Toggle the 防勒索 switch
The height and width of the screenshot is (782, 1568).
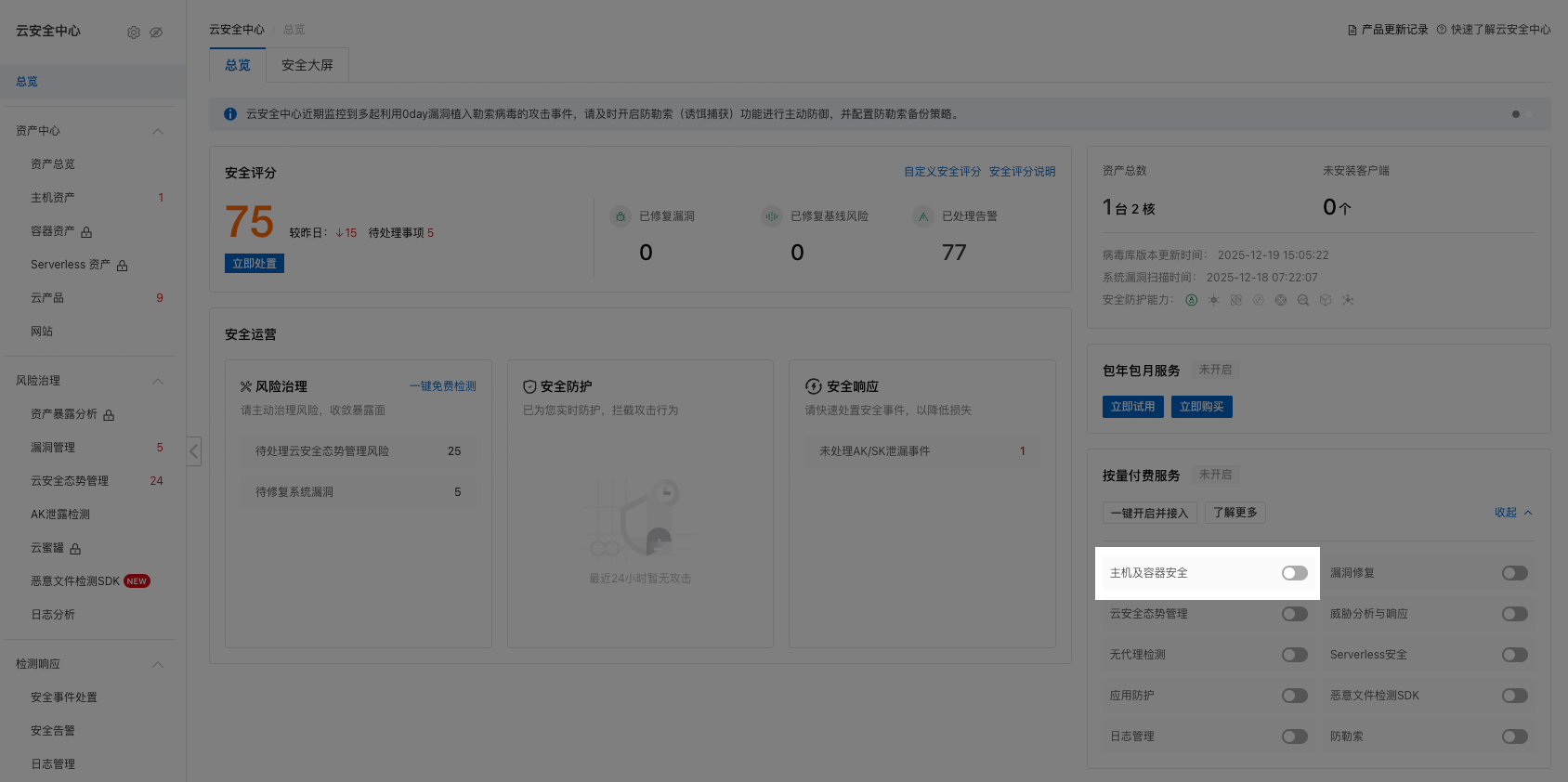tap(1515, 736)
